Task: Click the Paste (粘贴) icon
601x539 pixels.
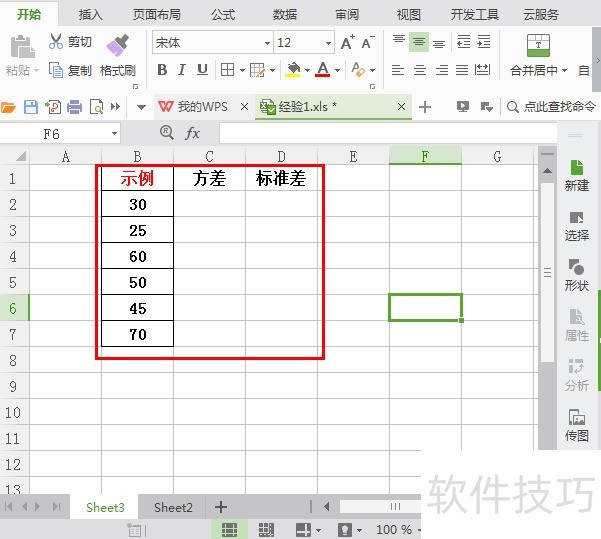Action: [x=22, y=47]
